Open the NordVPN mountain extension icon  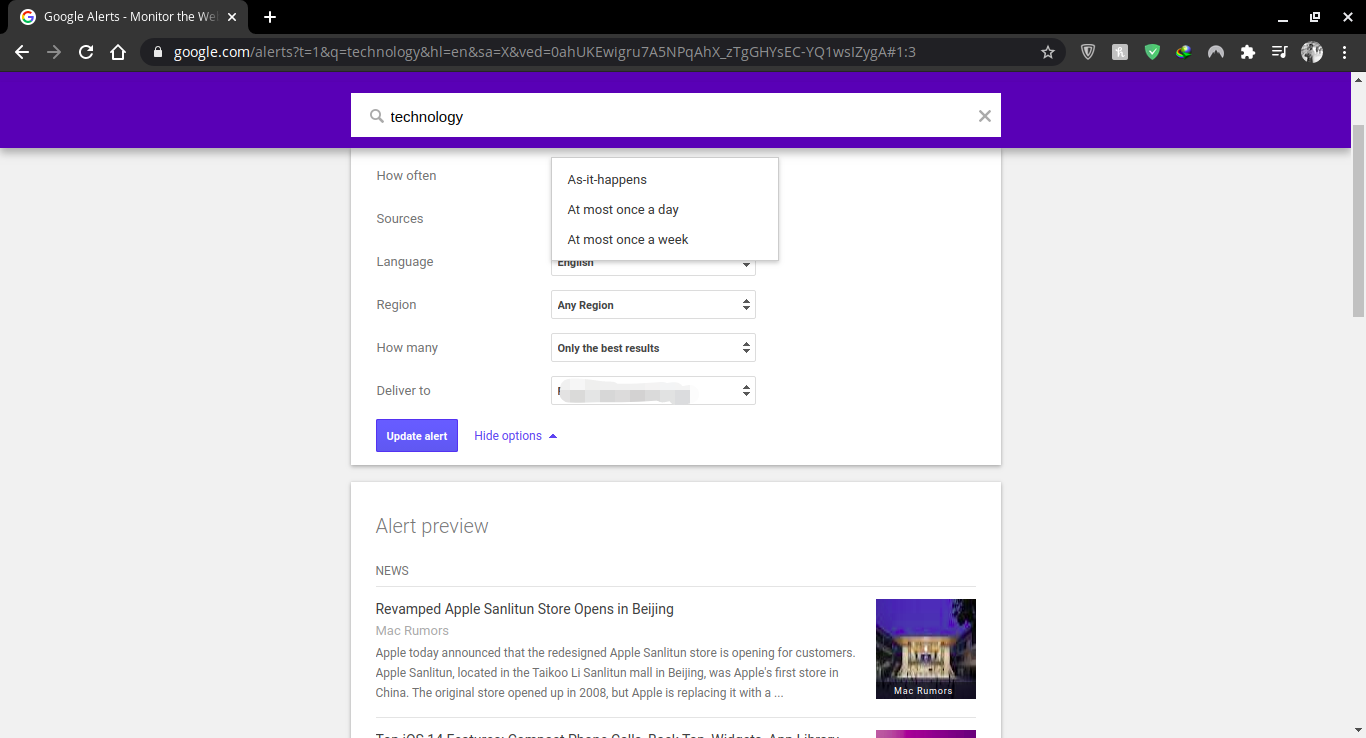tap(1216, 52)
